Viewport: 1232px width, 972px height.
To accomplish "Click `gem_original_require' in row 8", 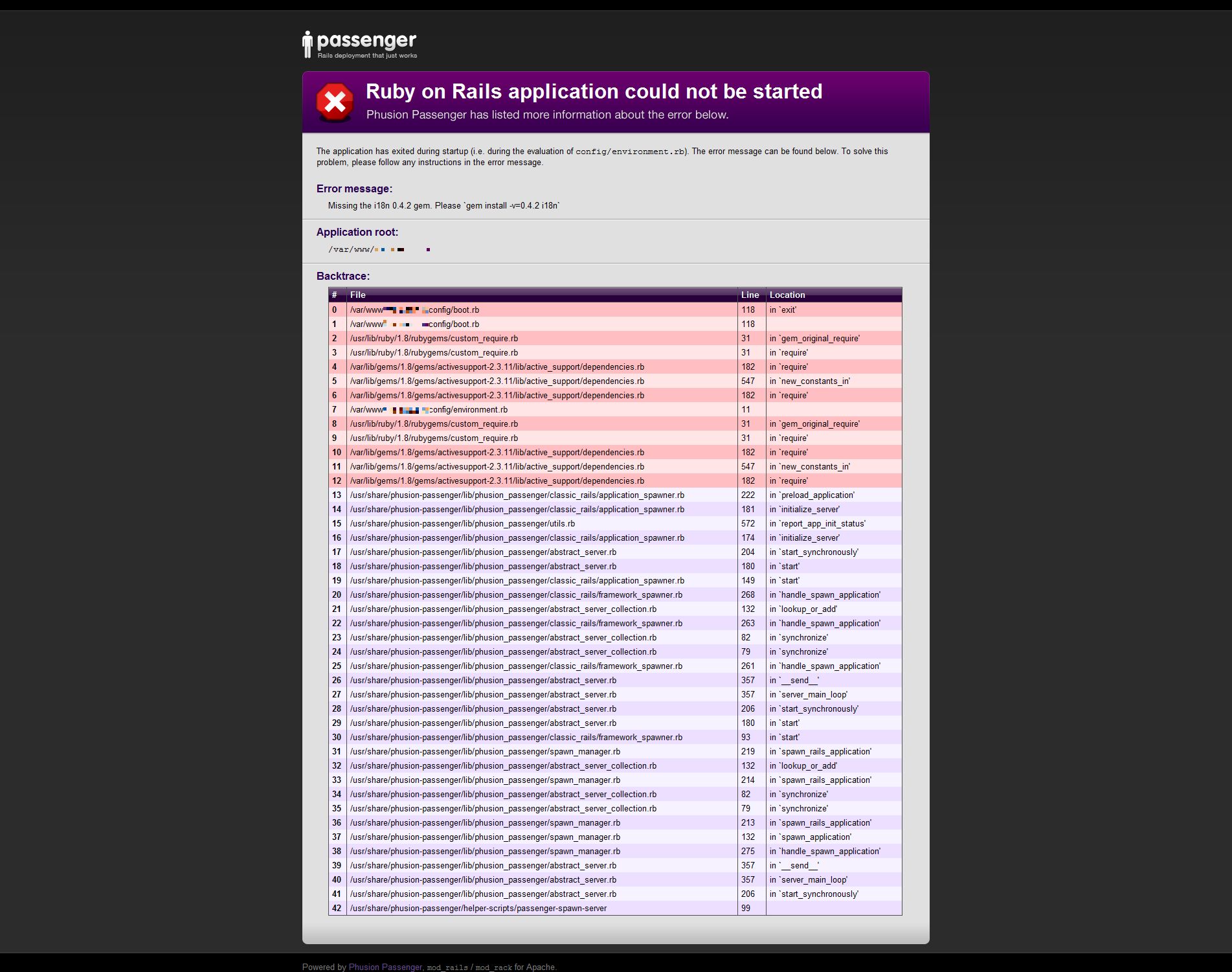I will 814,424.
